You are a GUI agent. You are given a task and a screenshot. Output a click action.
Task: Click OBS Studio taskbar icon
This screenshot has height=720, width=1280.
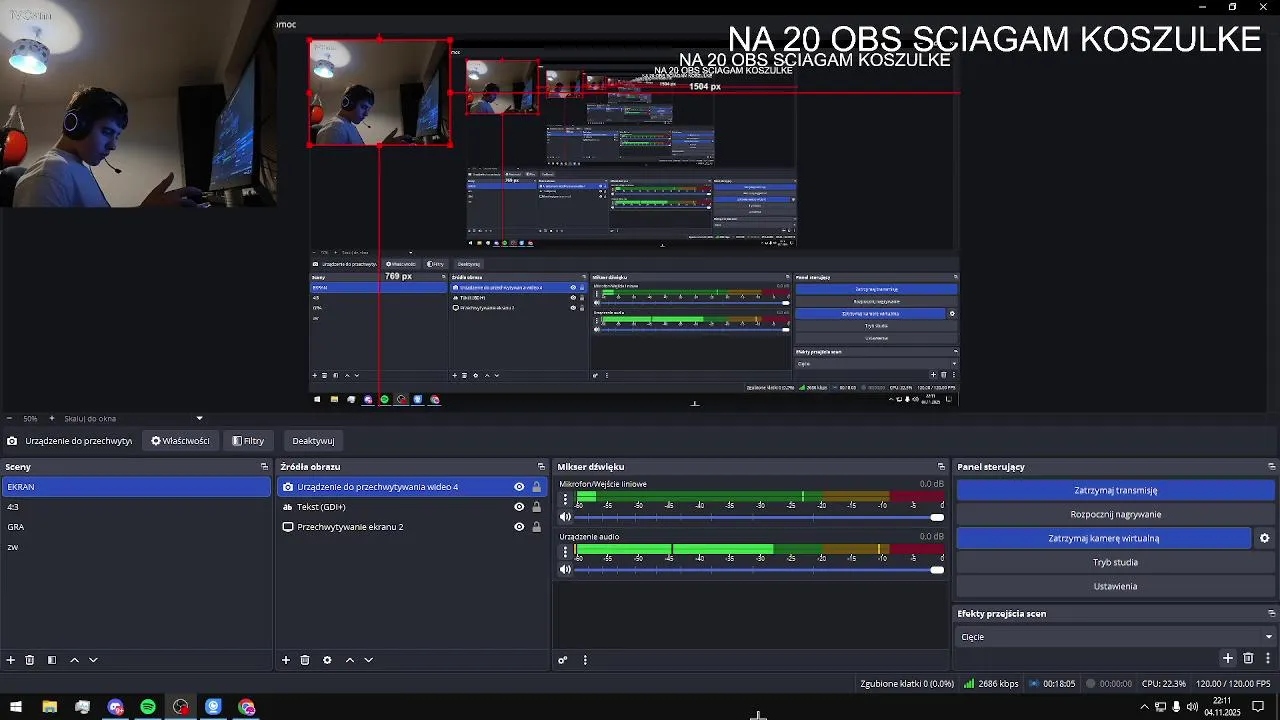(181, 707)
